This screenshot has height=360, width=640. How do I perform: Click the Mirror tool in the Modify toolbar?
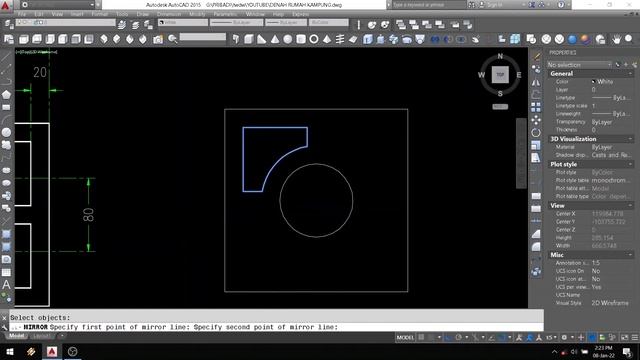536,82
